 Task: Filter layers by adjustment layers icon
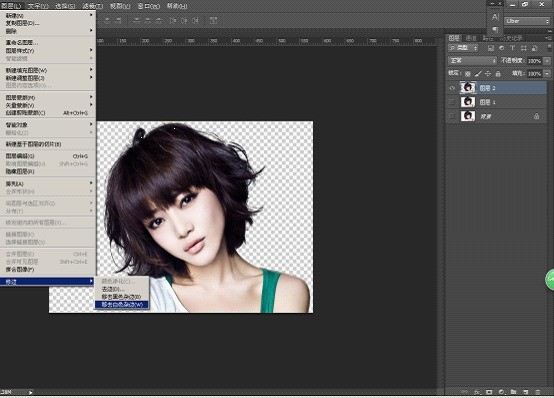[x=501, y=48]
